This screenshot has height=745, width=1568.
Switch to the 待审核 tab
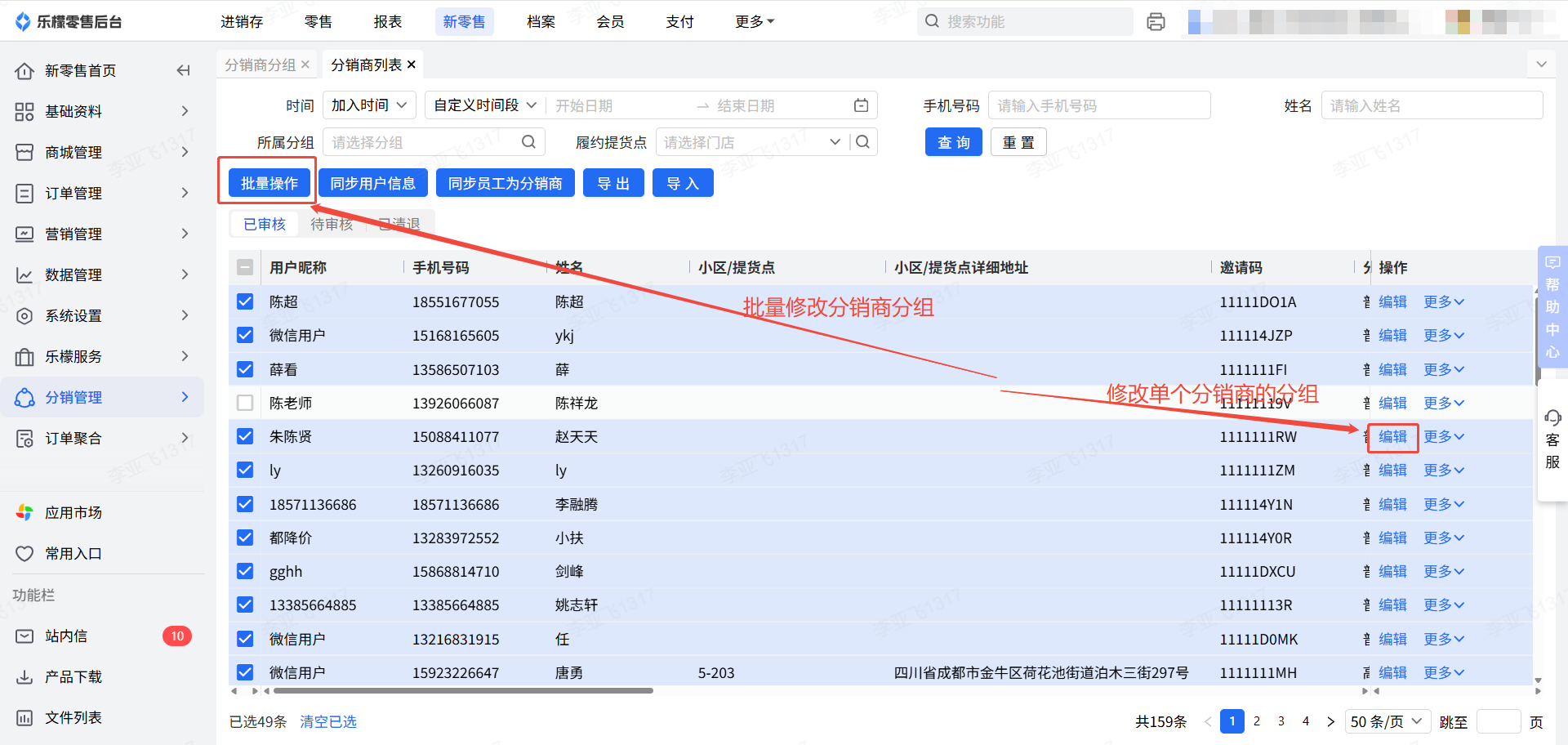[x=332, y=224]
